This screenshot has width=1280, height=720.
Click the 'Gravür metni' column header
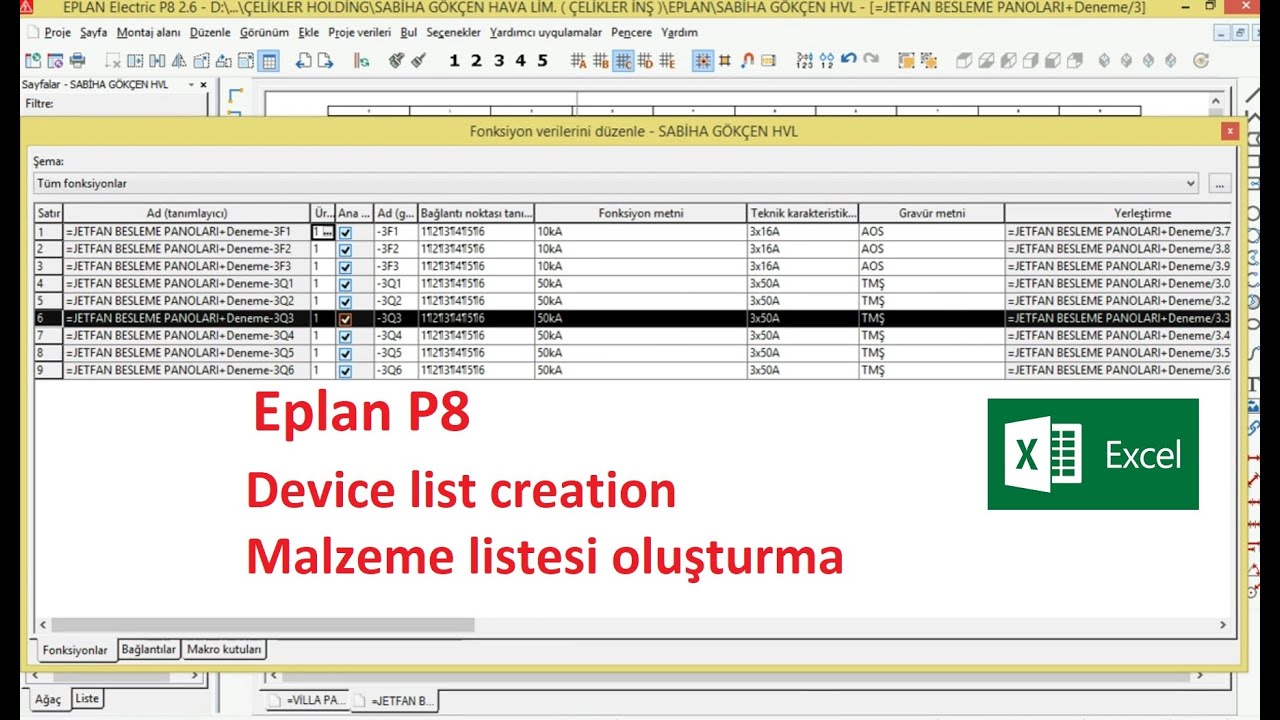tap(931, 213)
